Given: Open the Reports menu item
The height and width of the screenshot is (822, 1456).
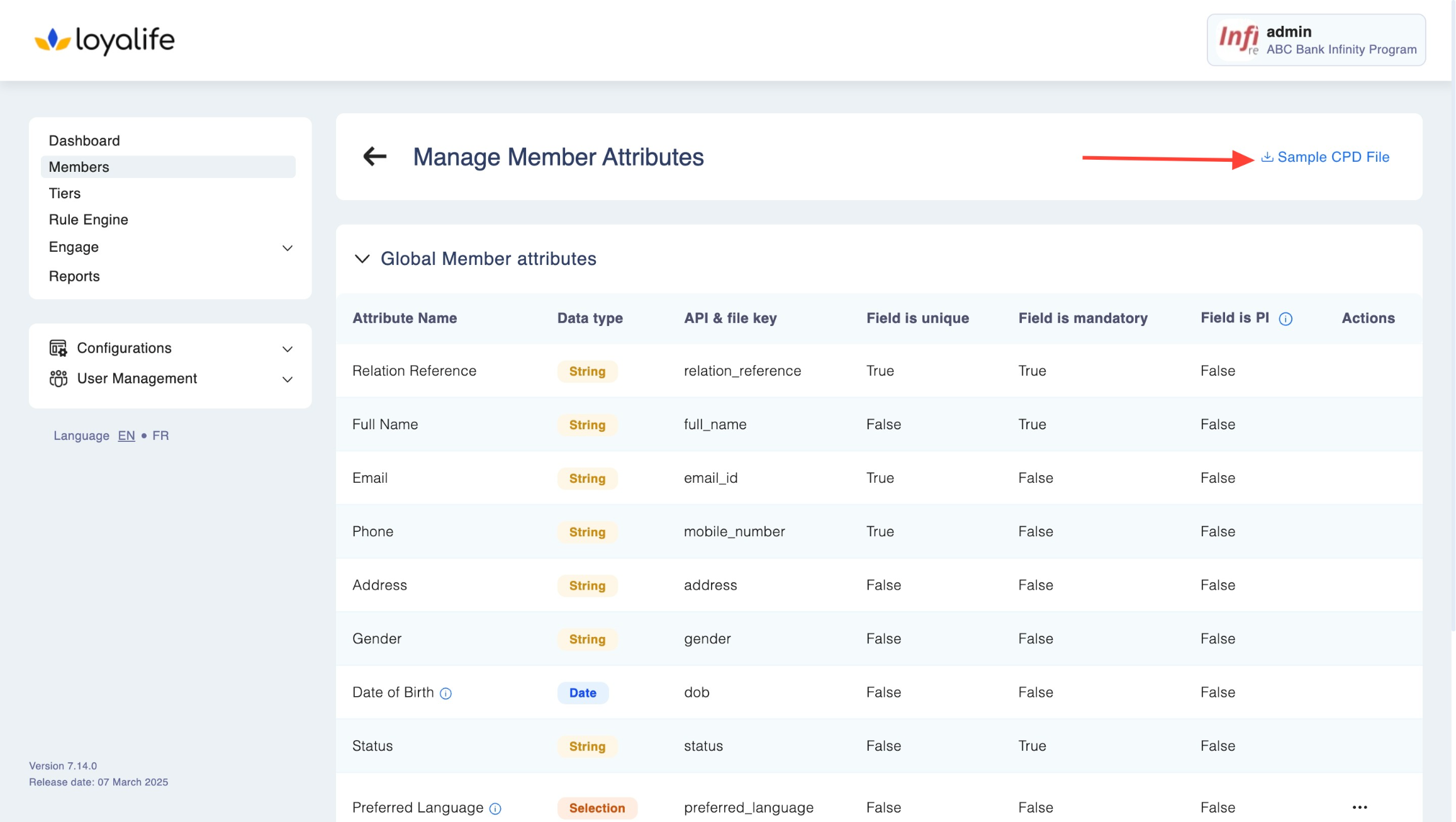Looking at the screenshot, I should click(x=74, y=276).
